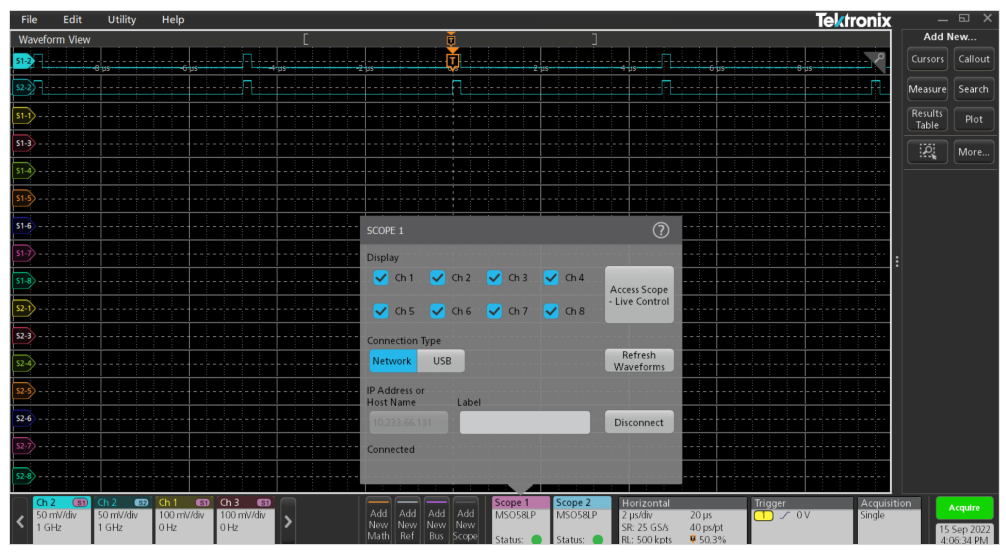Select the S2-5 waveform handle
The width and height of the screenshot is (1006, 552).
[24, 391]
